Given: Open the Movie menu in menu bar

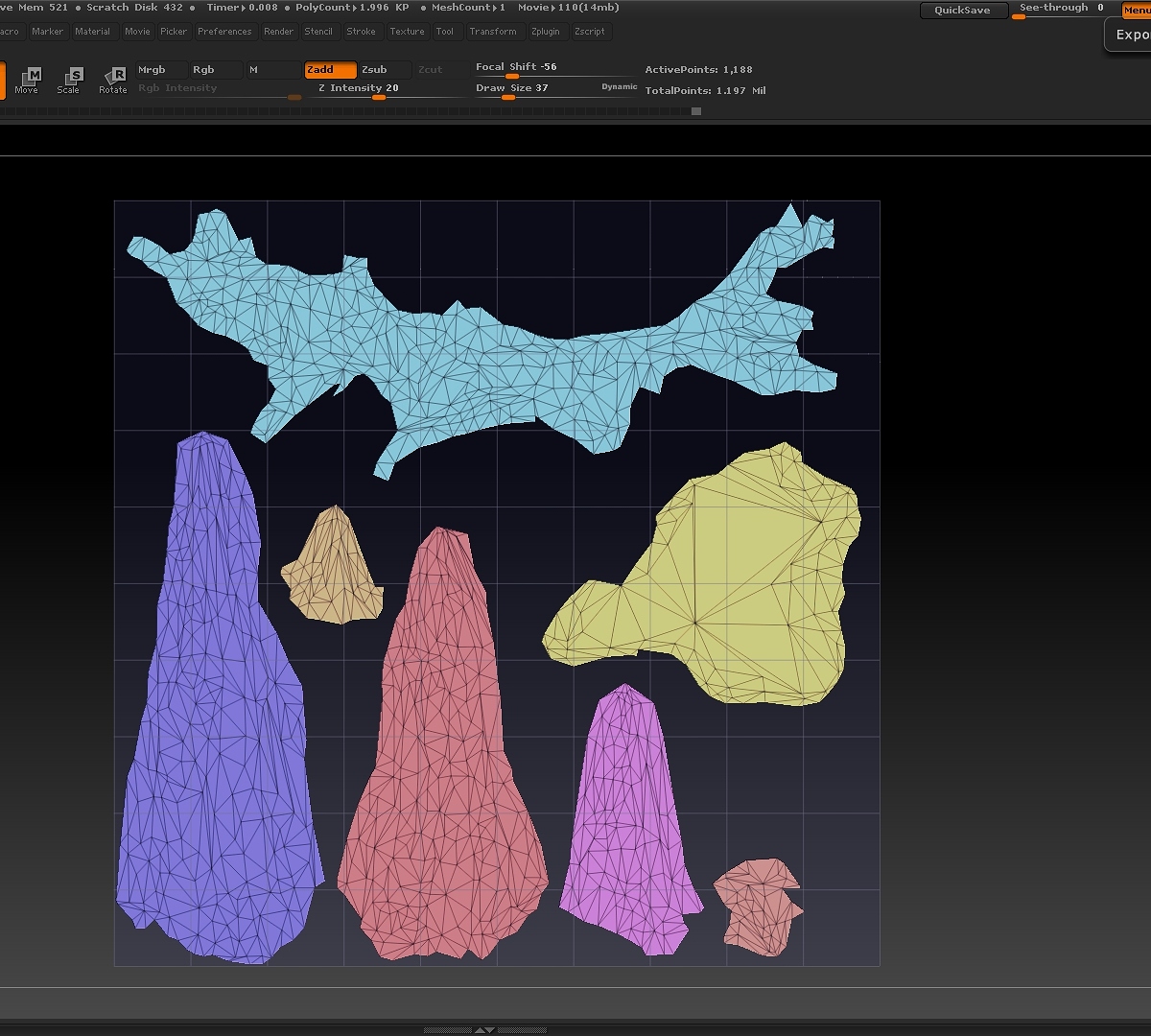Looking at the screenshot, I should click(137, 32).
